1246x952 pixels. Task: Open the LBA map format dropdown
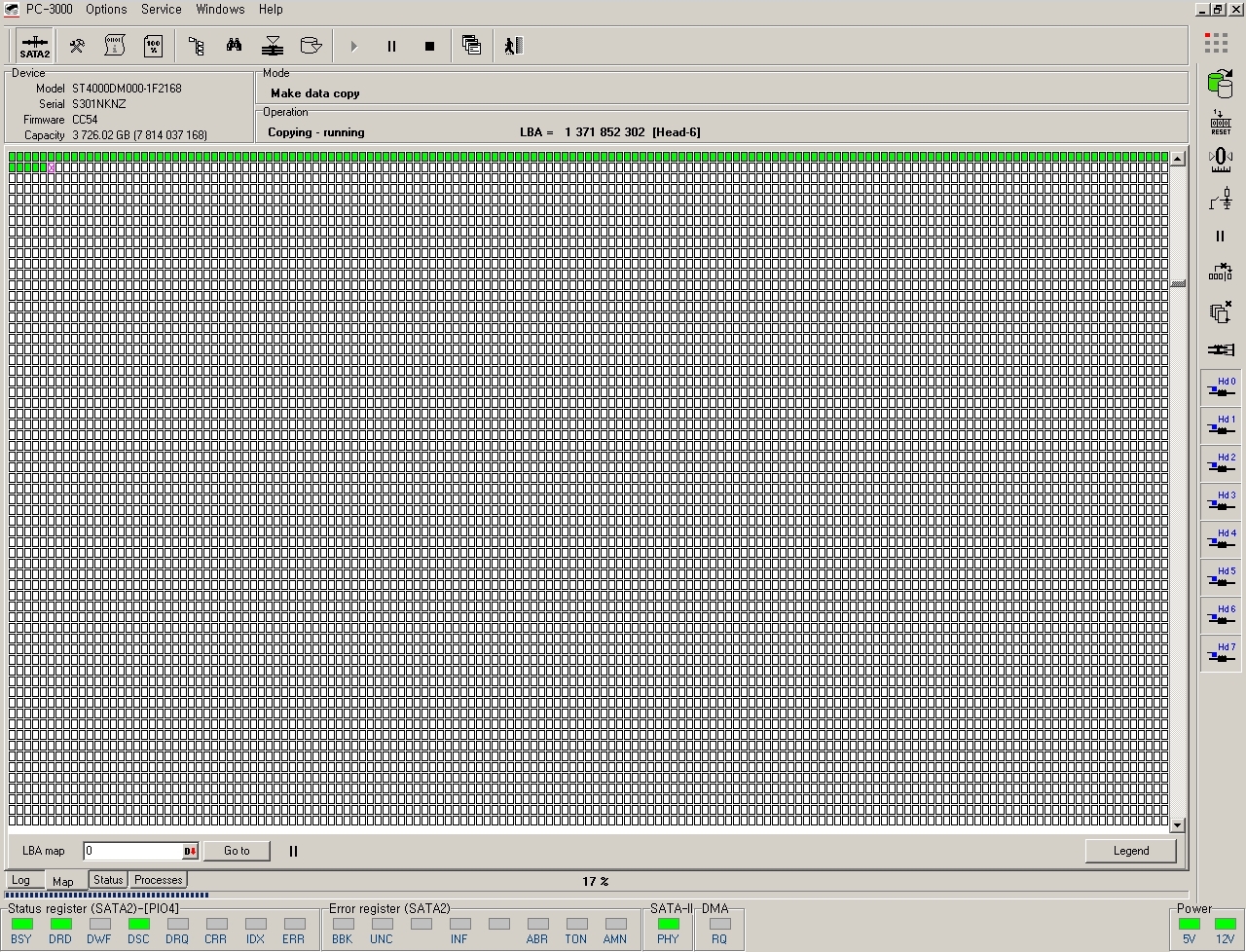click(191, 852)
